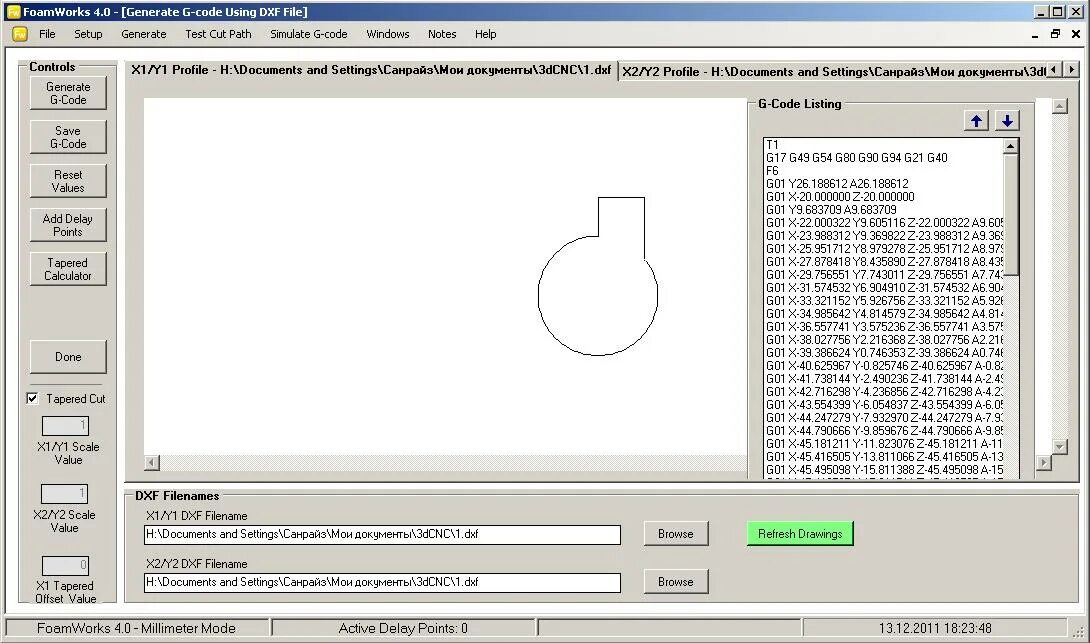Click drawing area horizontal scroll left arrow
The image size is (1090, 643).
152,462
